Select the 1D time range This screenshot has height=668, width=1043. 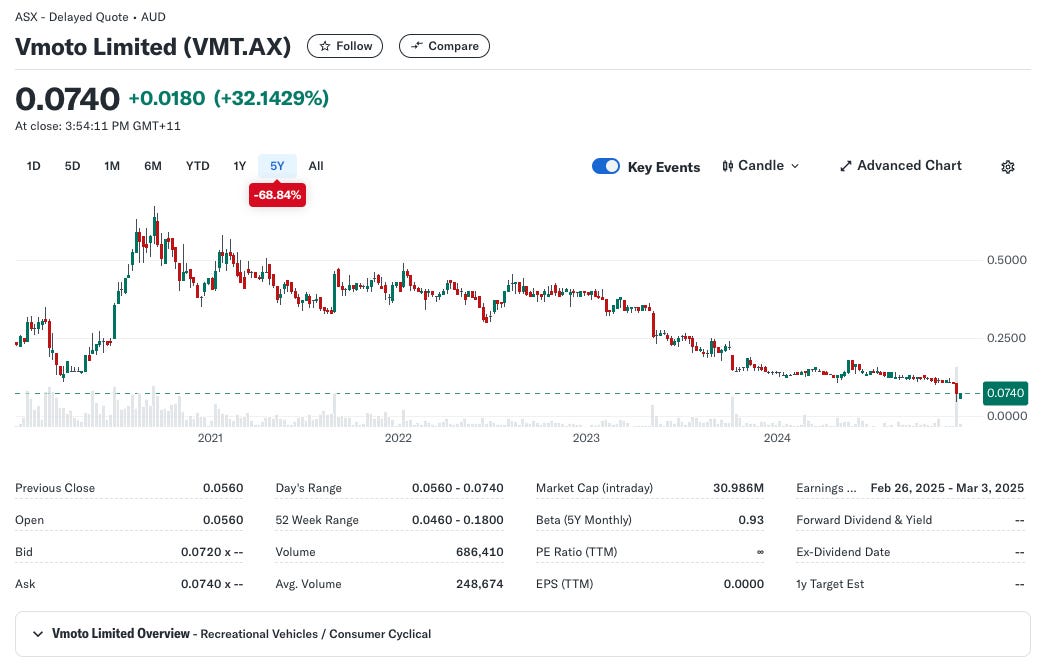tap(33, 166)
